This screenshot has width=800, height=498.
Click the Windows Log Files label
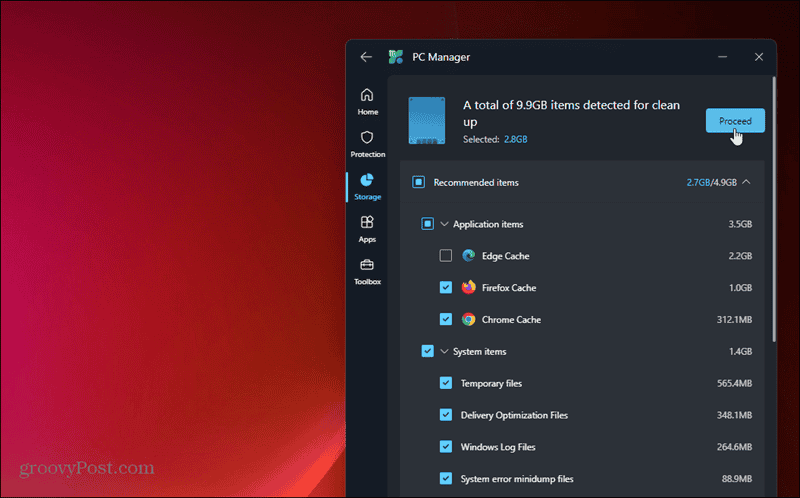(x=498, y=447)
